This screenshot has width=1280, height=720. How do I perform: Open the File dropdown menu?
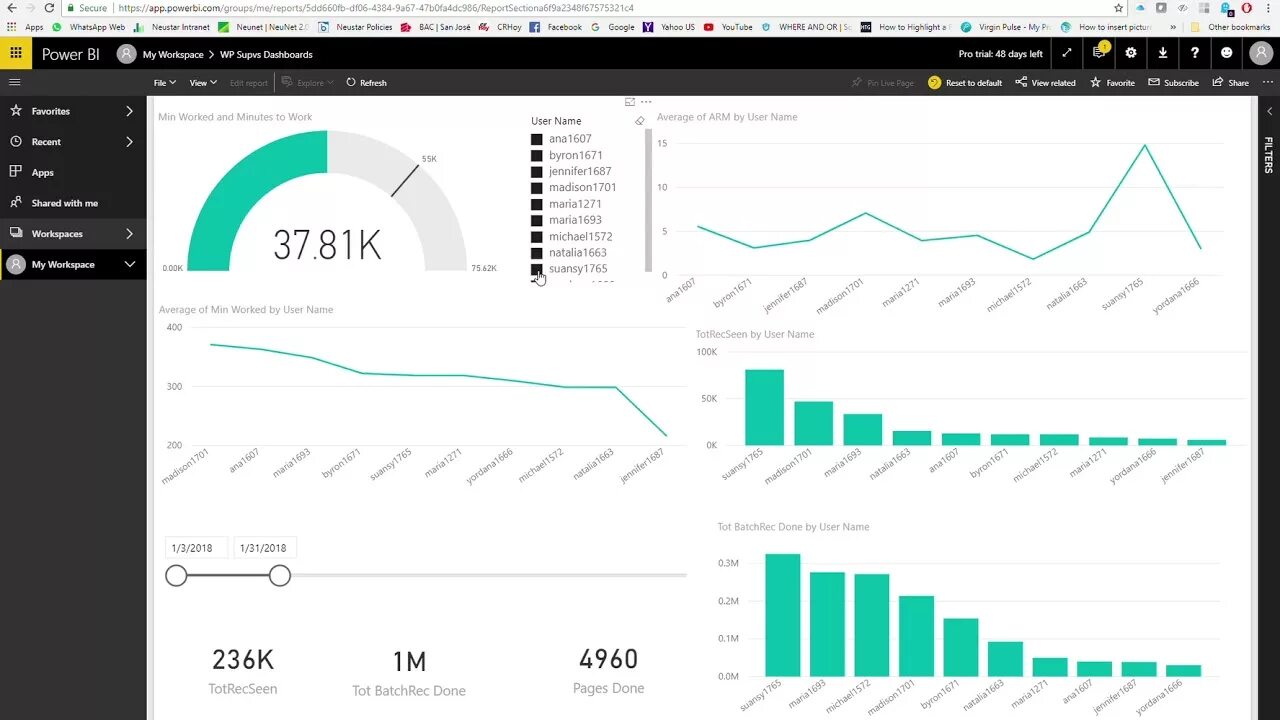point(163,82)
